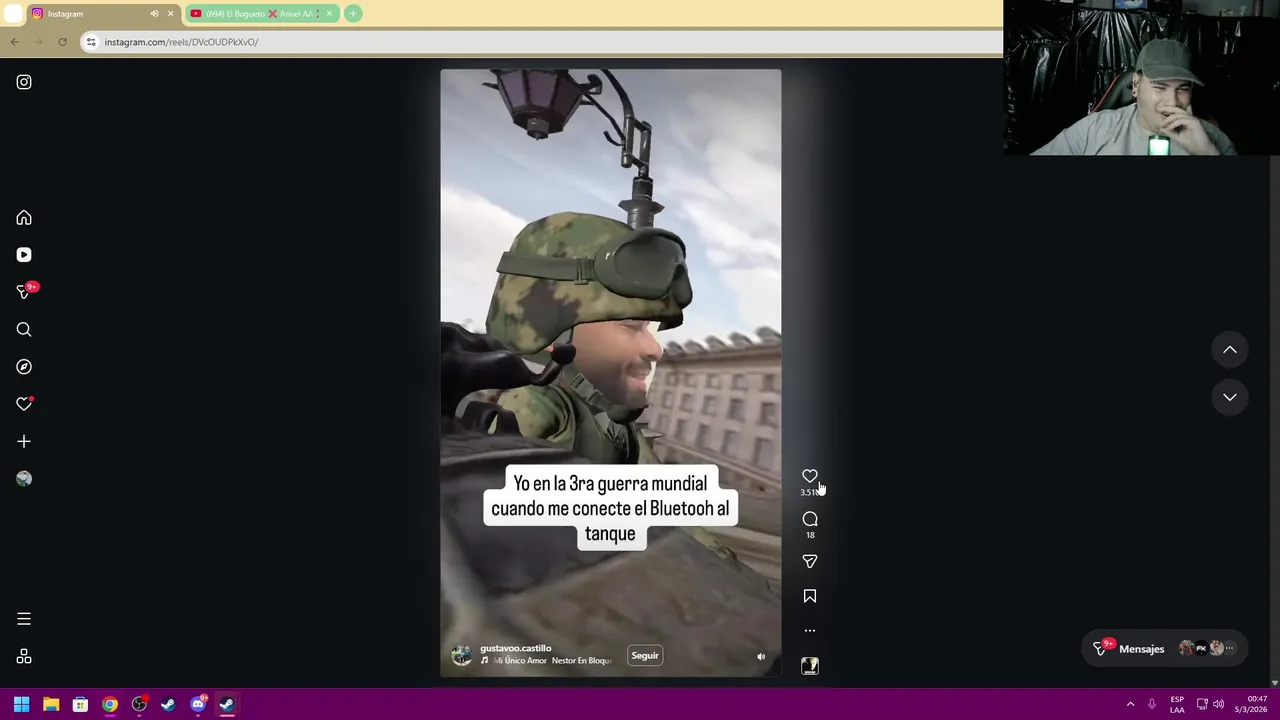1280x720 pixels.
Task: Click the reel caption overlay text
Action: click(x=610, y=509)
